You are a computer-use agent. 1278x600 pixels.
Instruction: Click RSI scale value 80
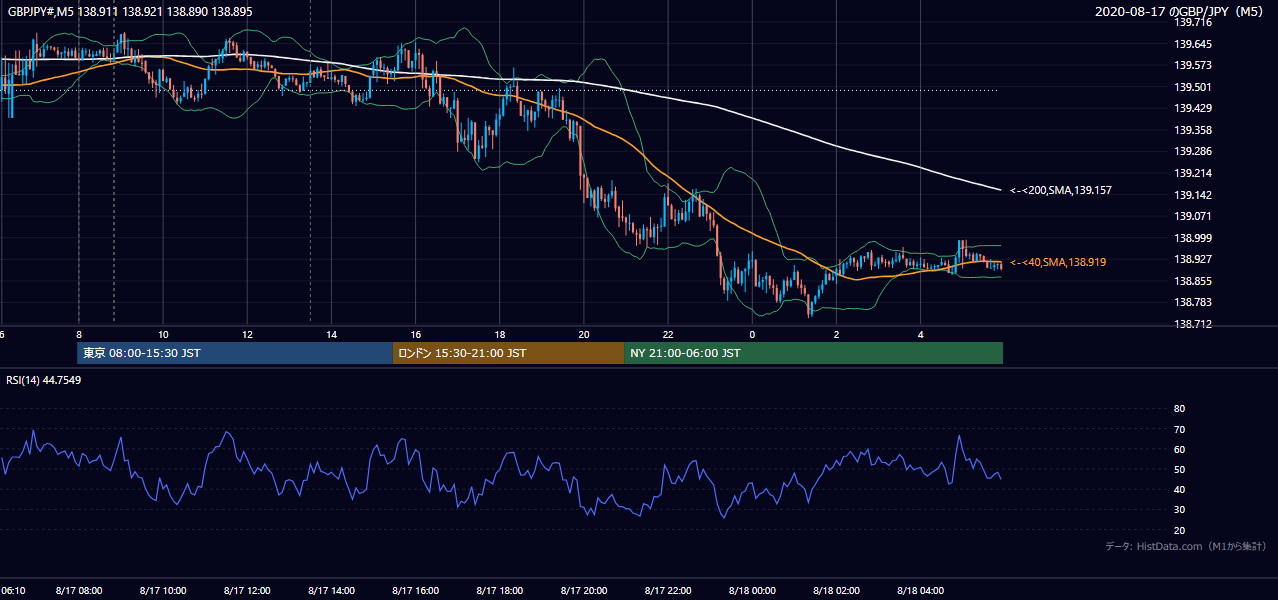pos(1179,409)
